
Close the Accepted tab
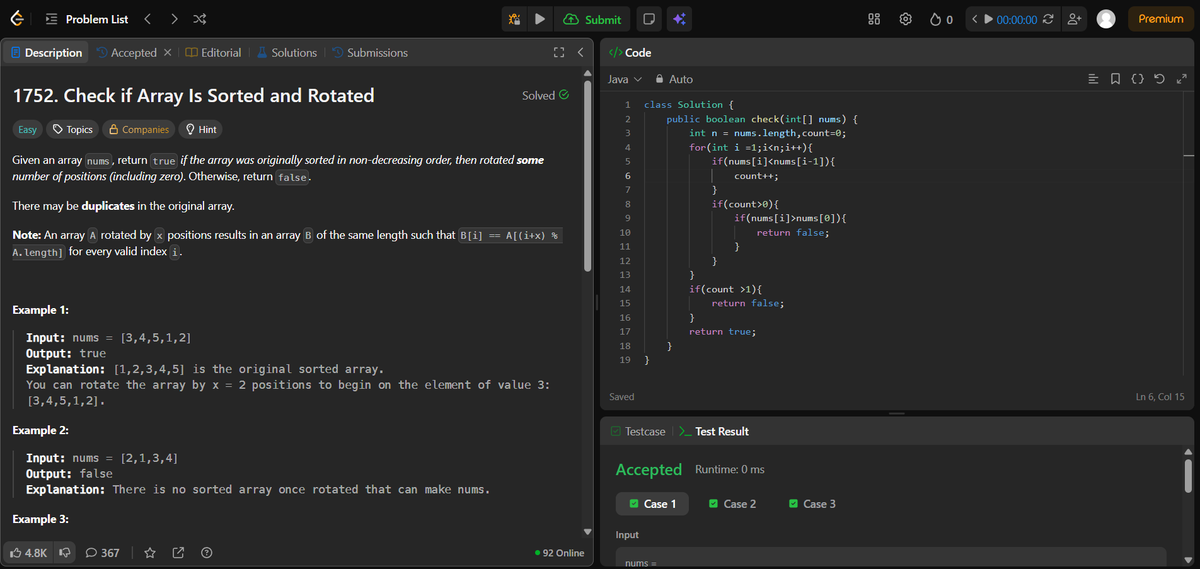[x=167, y=52]
